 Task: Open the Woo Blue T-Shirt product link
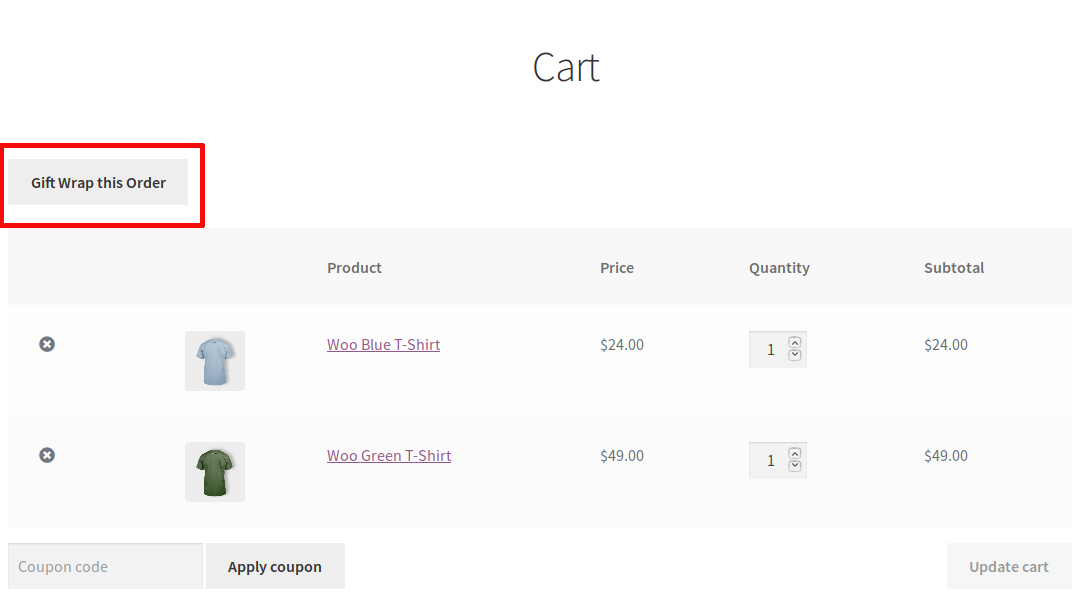pyautogui.click(x=383, y=345)
